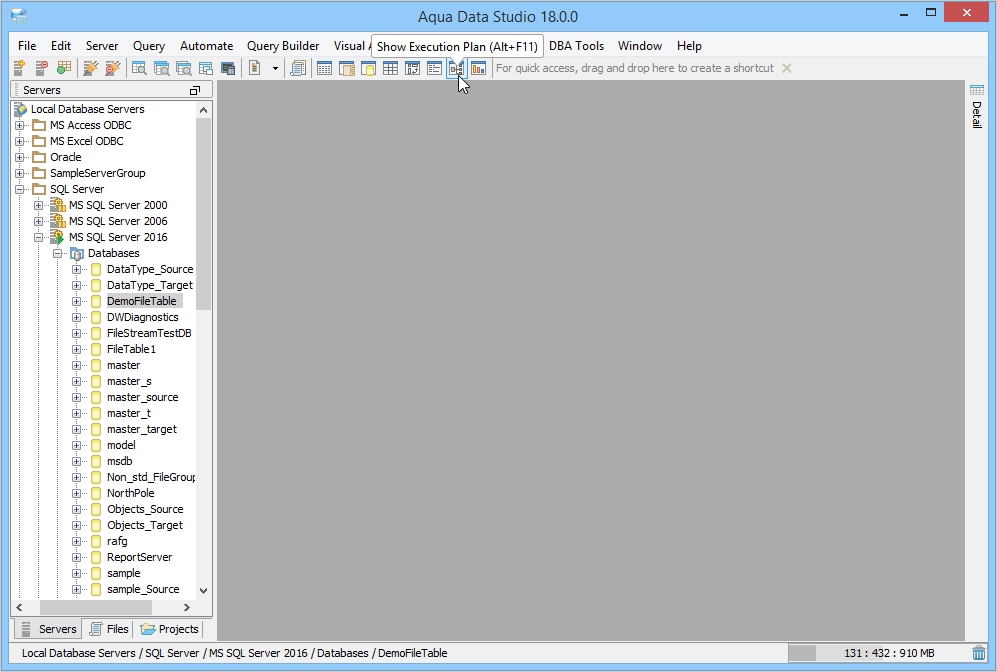Screen dimensions: 997x672
Task: Click the remove server icon with red minus
Action: tap(41, 68)
